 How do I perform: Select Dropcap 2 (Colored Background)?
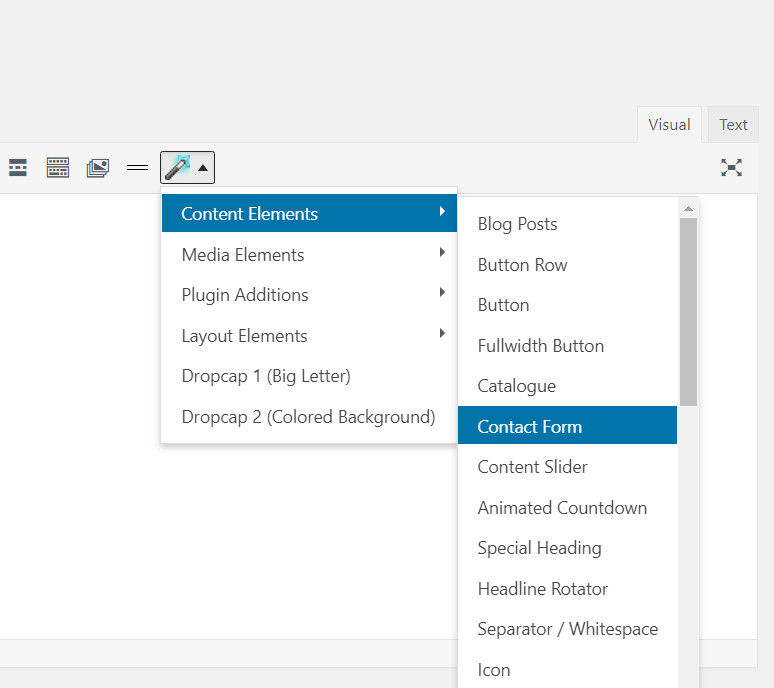(310, 417)
